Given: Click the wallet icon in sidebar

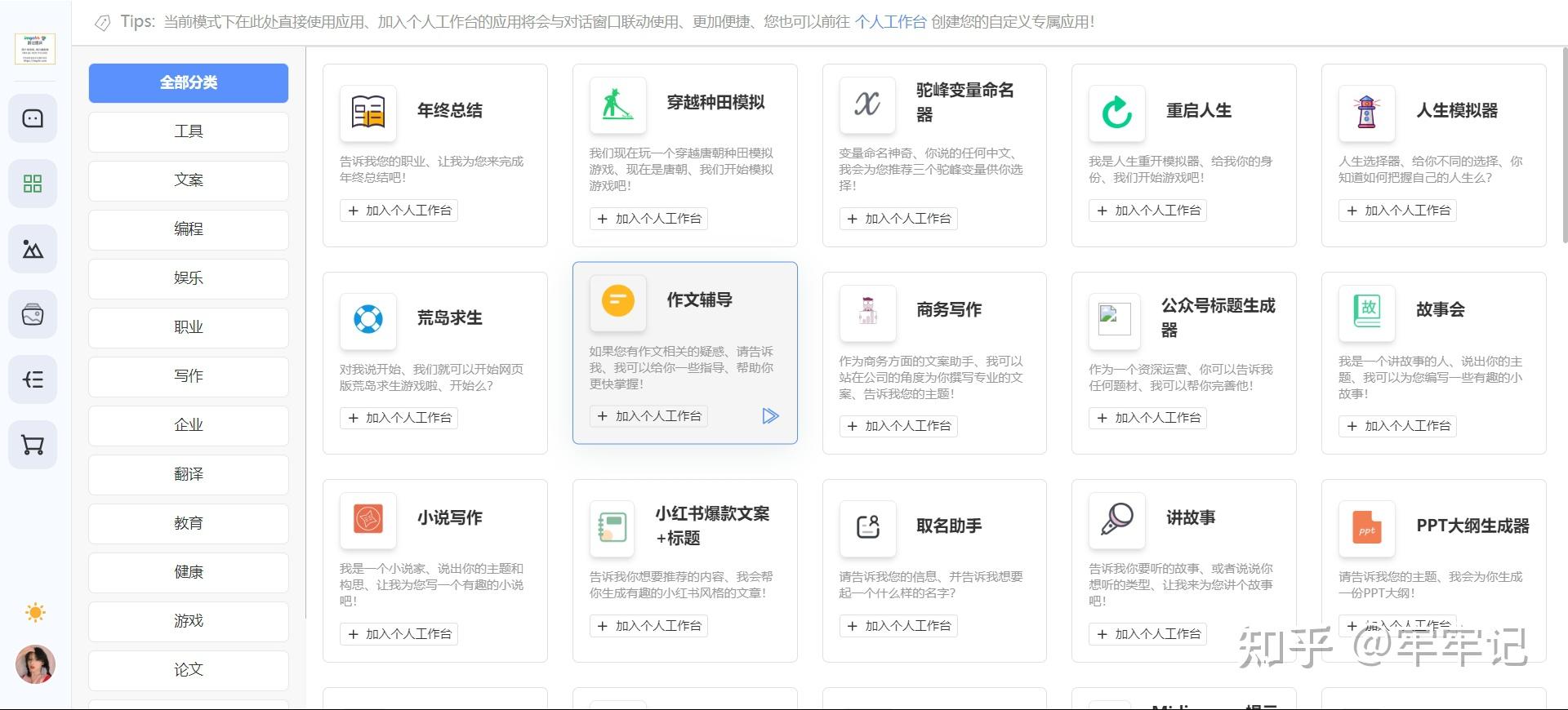Looking at the screenshot, I should [x=33, y=315].
